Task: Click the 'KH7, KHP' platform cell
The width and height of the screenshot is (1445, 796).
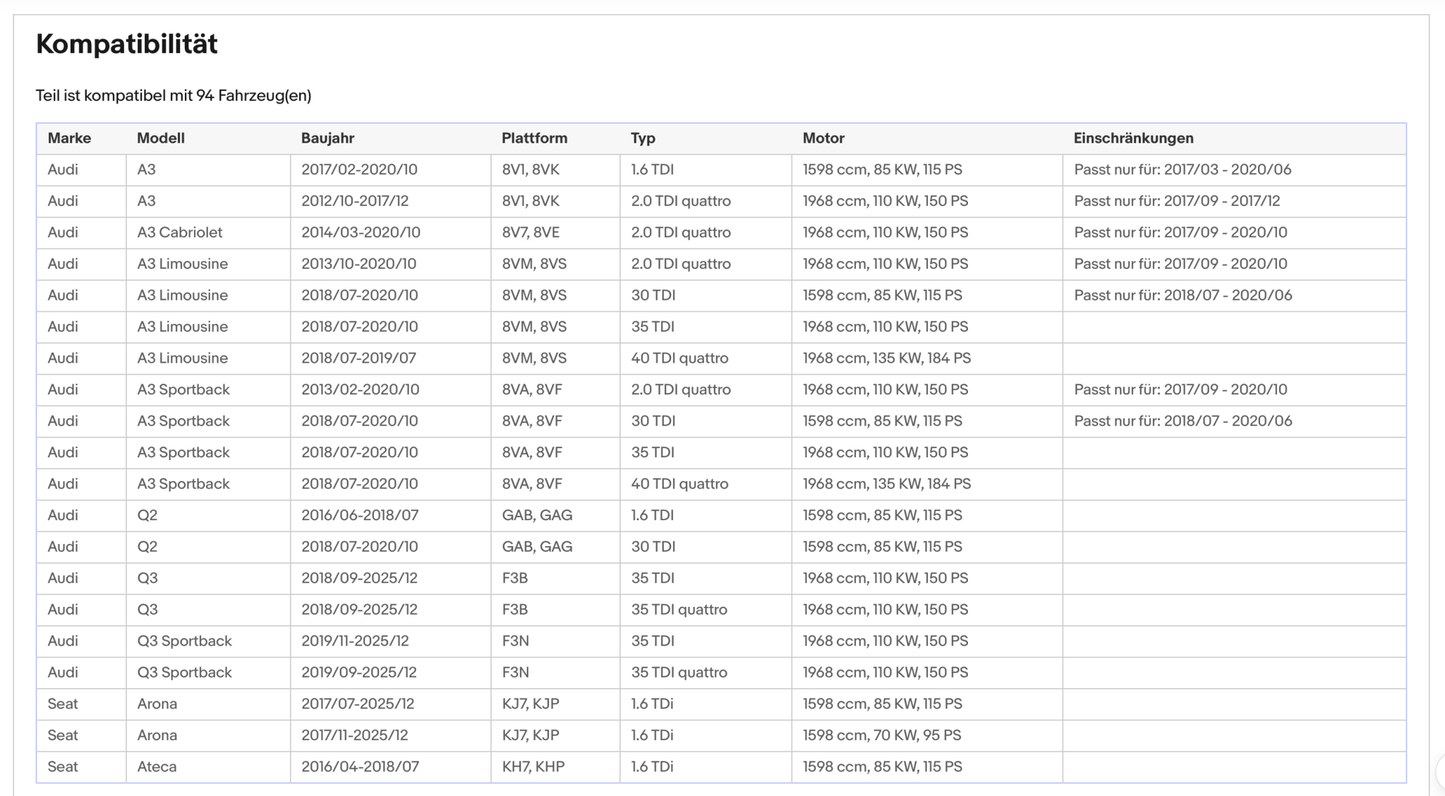Action: tap(555, 767)
